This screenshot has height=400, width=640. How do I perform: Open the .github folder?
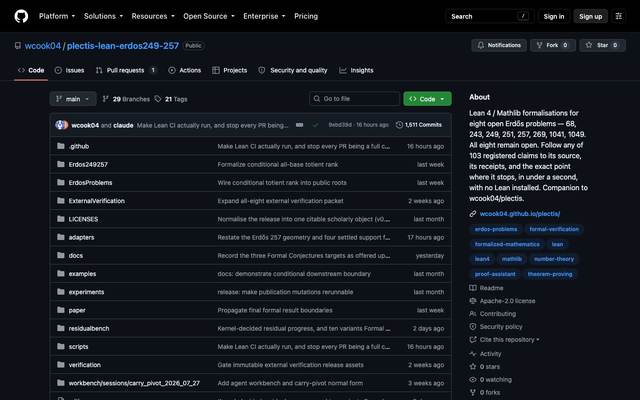(x=79, y=146)
